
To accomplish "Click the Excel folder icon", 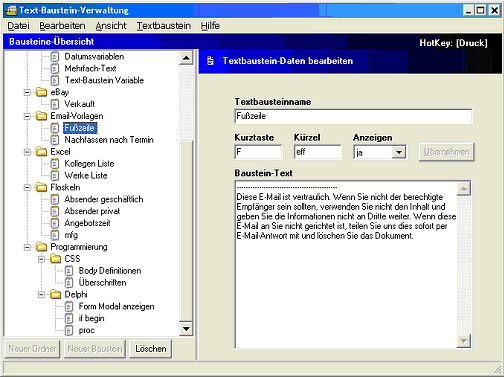I will coord(41,152).
